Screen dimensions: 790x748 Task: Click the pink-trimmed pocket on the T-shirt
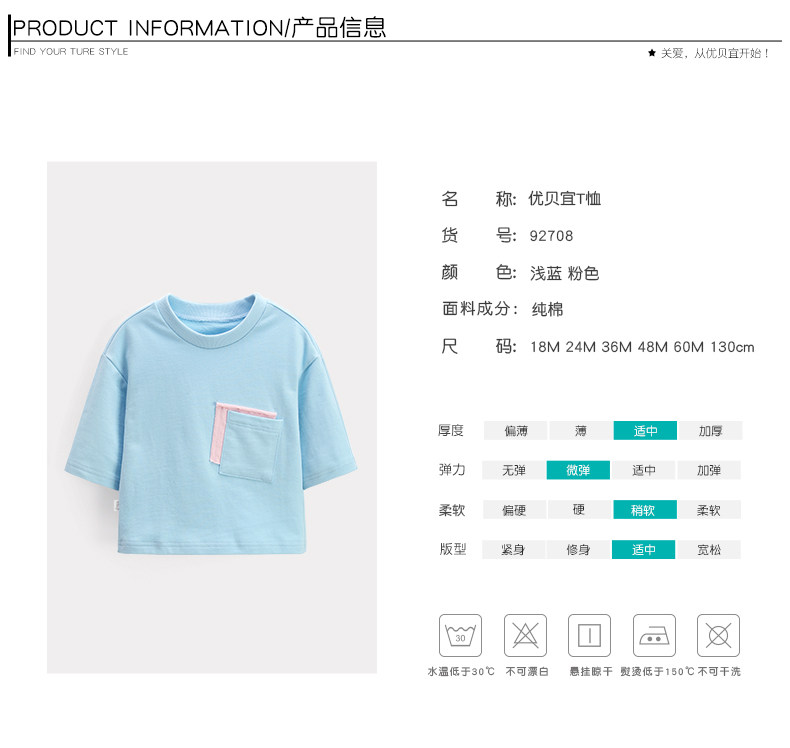[x=248, y=441]
